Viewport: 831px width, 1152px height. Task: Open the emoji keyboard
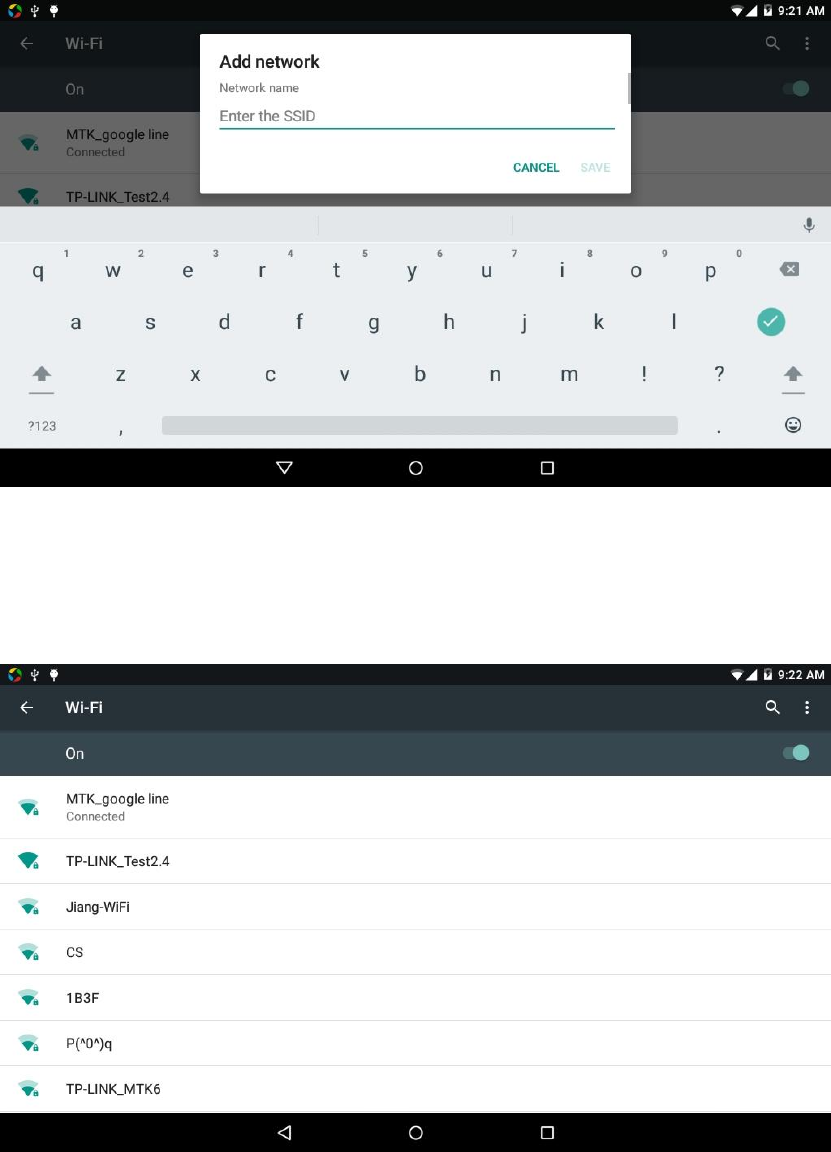coord(793,425)
